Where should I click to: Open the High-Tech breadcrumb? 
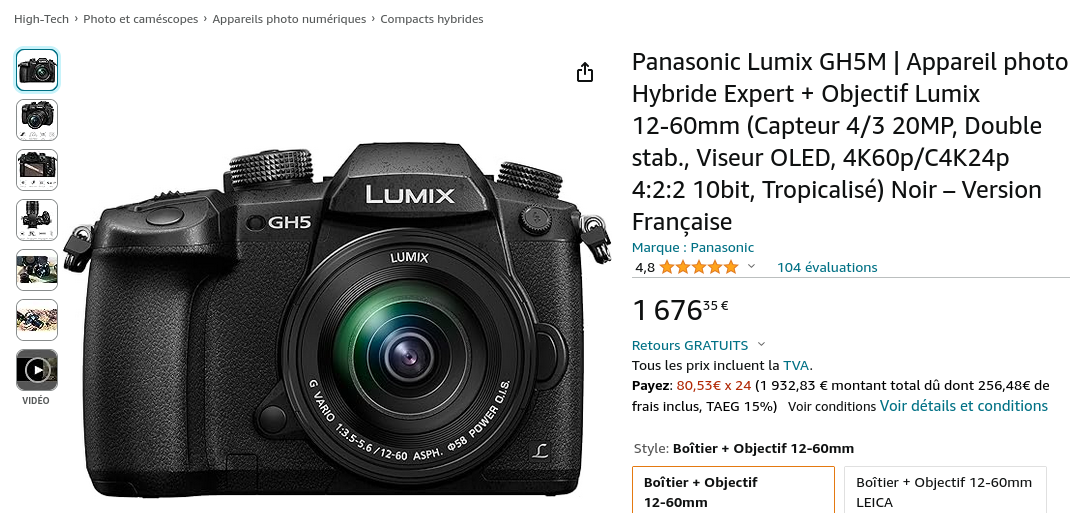pyautogui.click(x=41, y=19)
